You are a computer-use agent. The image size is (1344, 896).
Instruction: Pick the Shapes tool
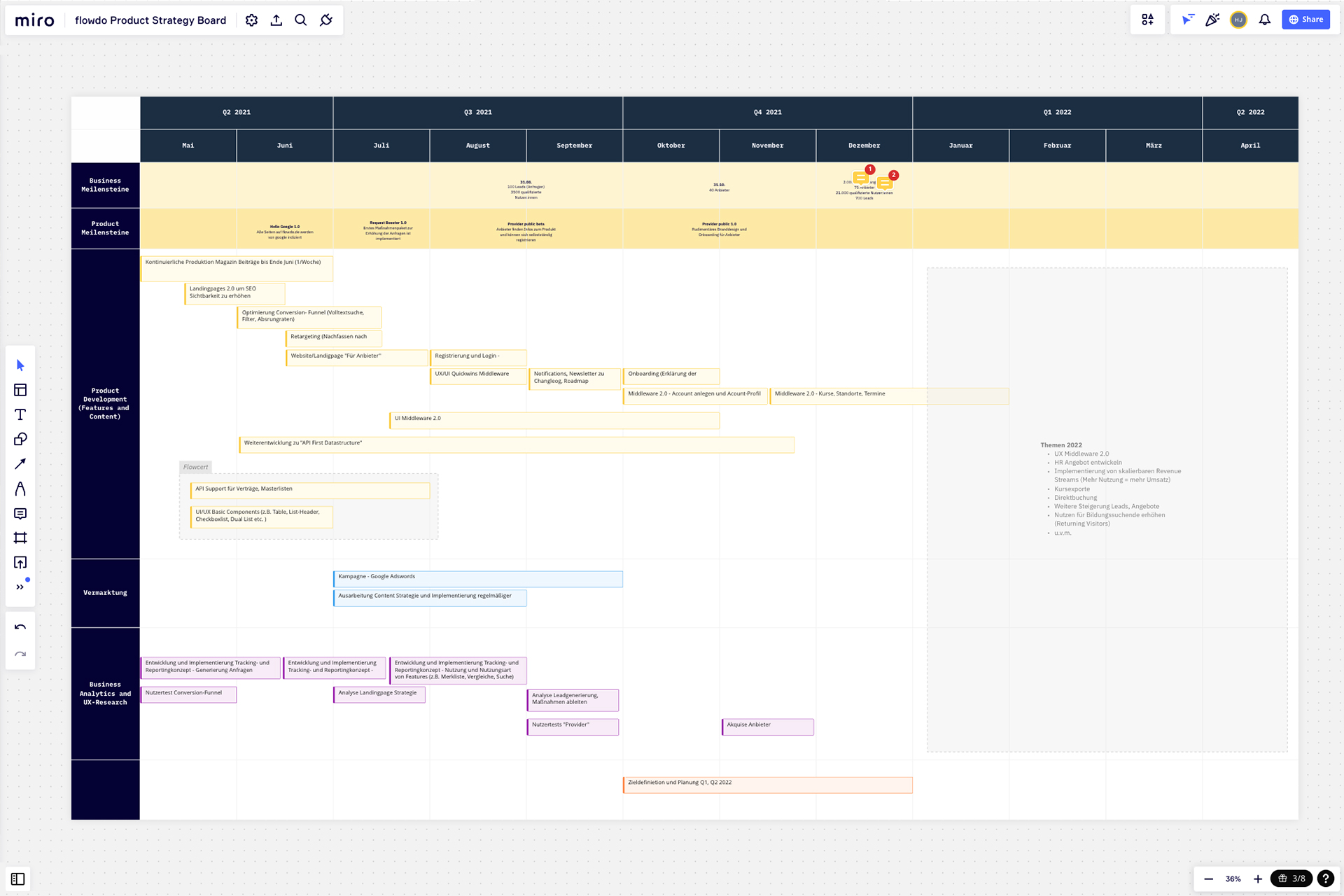20,440
